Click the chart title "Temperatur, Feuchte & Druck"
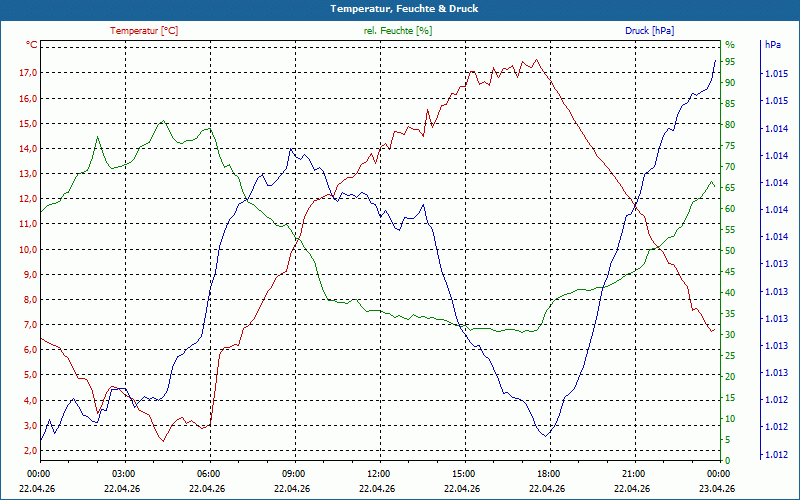Image resolution: width=800 pixels, height=500 pixels. [404, 9]
